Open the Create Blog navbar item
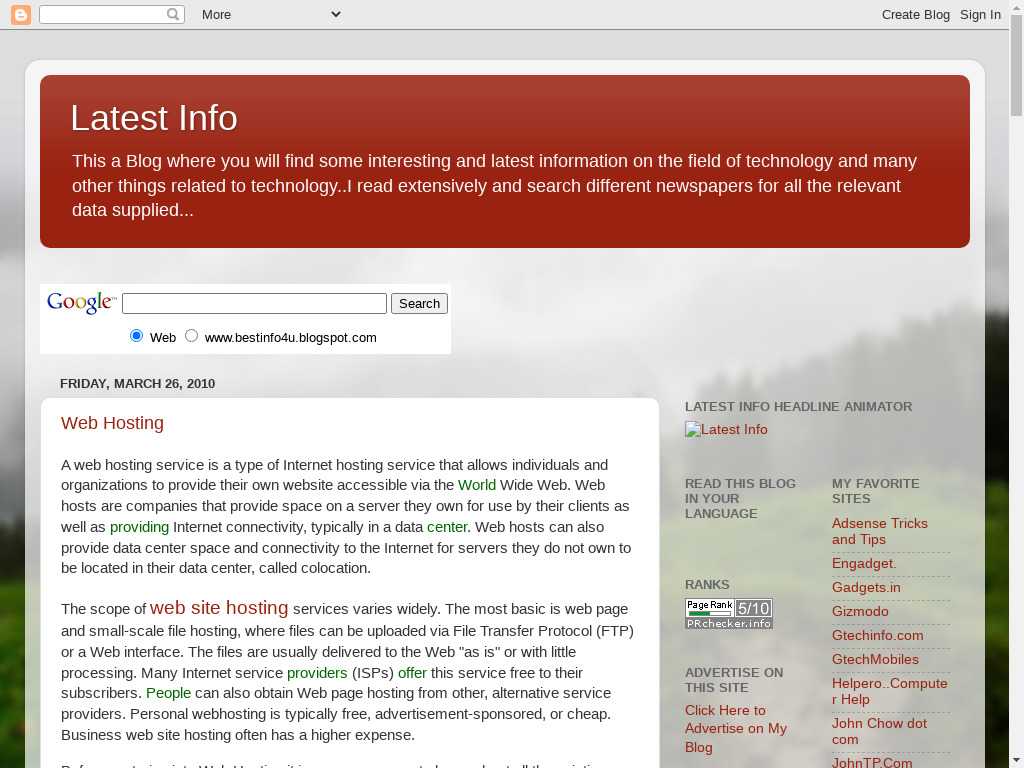This screenshot has height=768, width=1024. 915,14
